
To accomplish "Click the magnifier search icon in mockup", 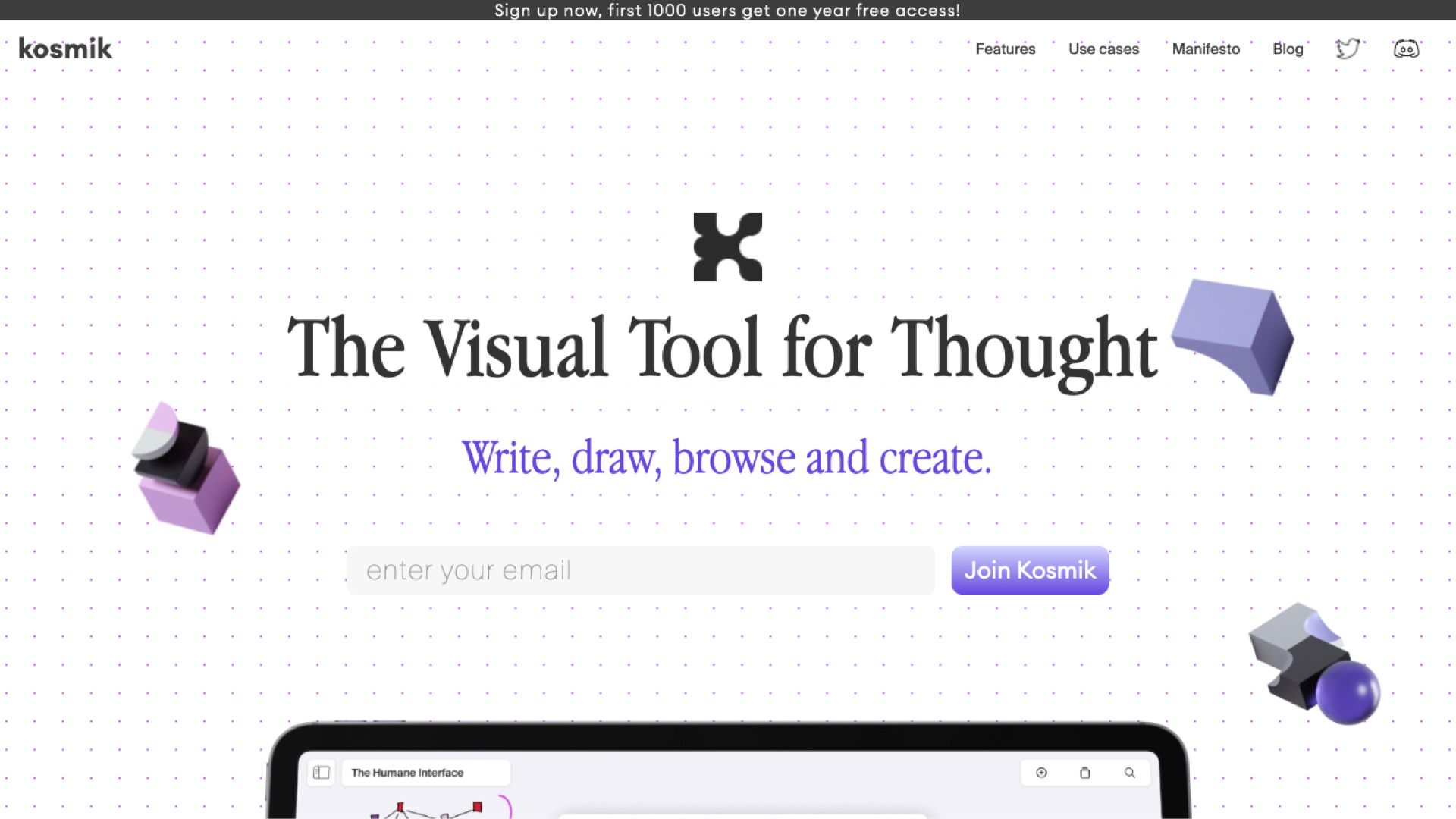I will click(x=1129, y=773).
